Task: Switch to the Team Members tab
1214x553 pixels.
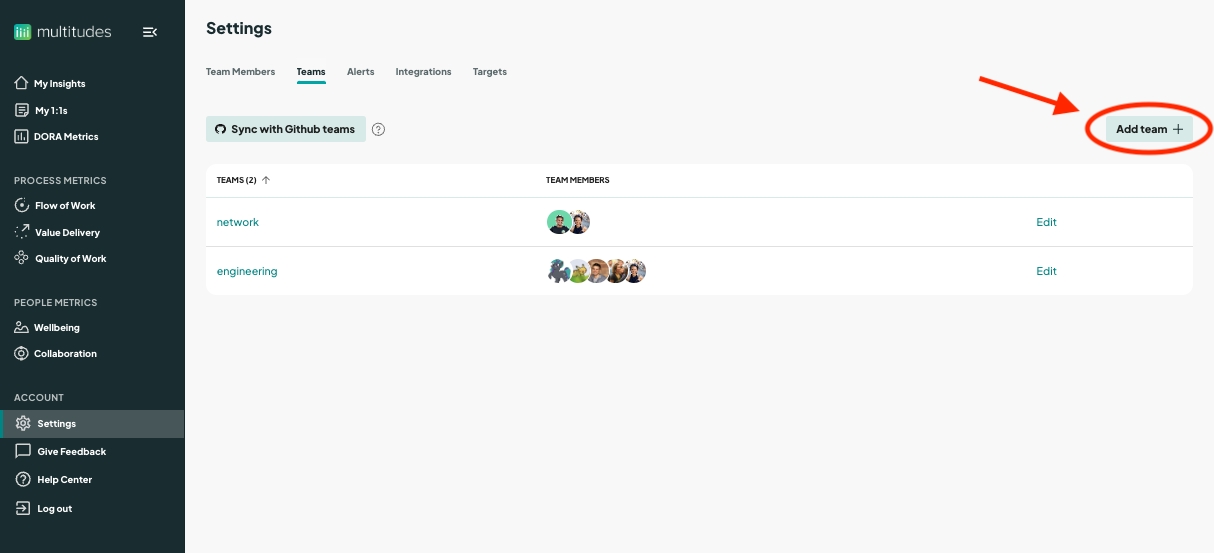Action: coord(240,72)
